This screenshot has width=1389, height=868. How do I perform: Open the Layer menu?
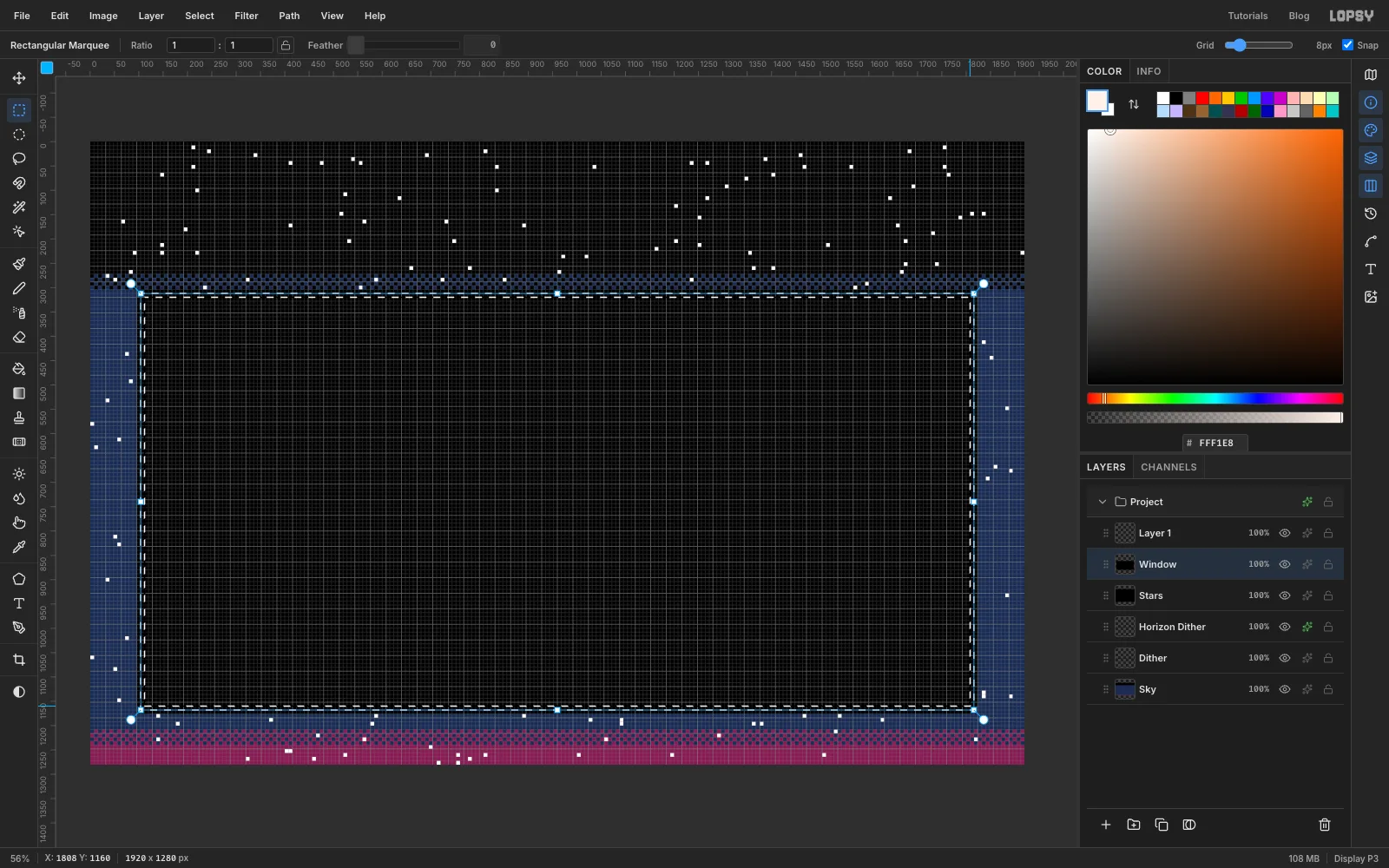pos(151,16)
